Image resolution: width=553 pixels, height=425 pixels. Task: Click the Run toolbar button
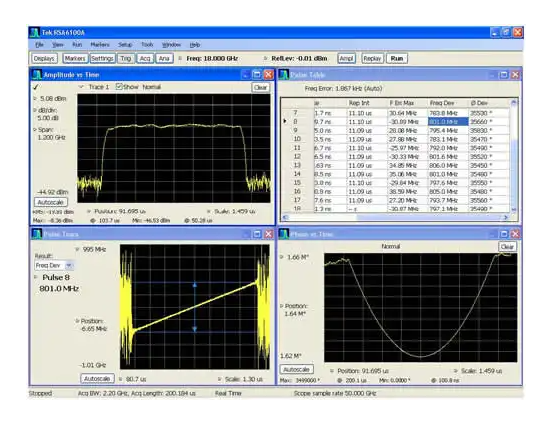coord(397,58)
